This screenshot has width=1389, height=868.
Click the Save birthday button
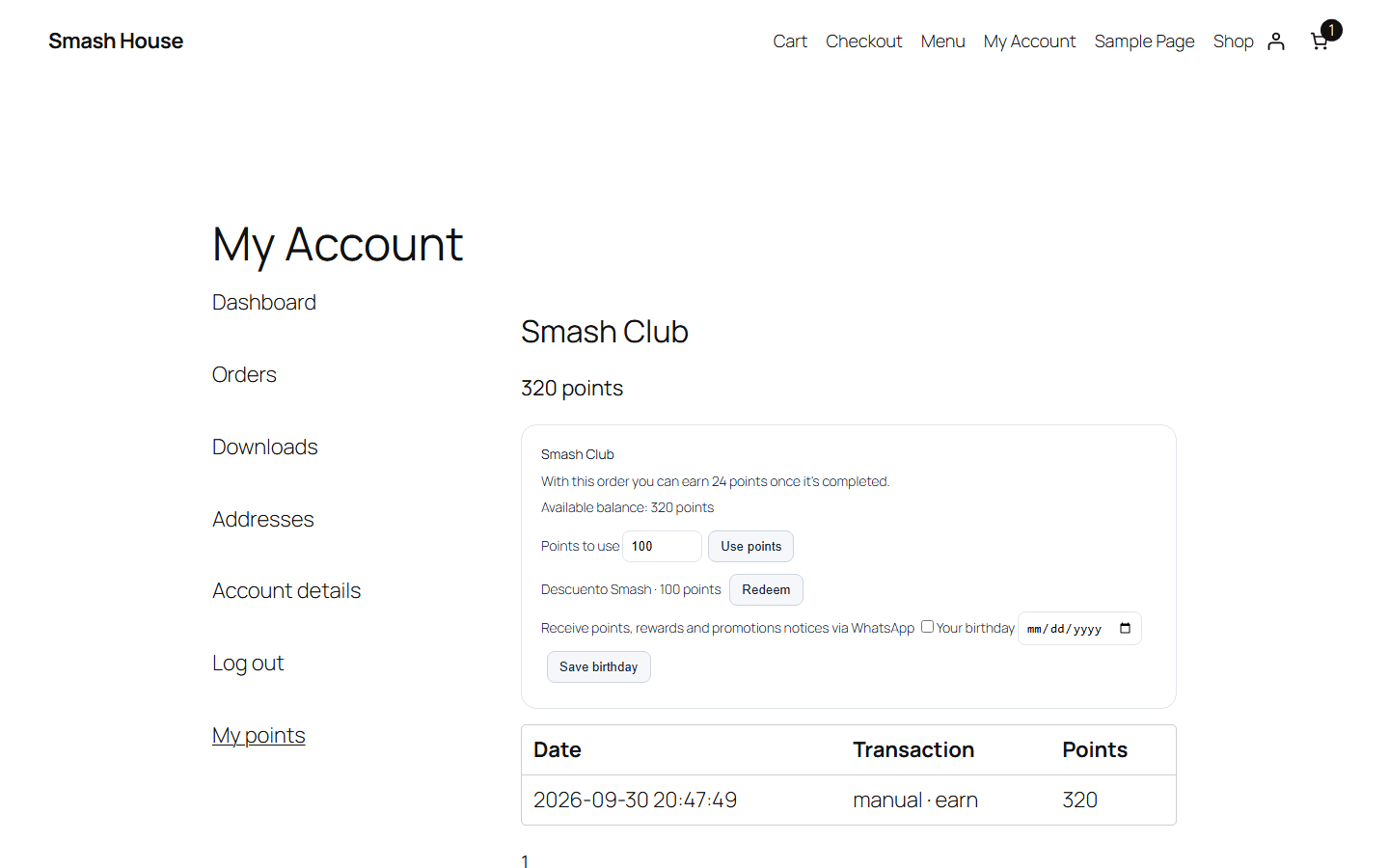598,666
